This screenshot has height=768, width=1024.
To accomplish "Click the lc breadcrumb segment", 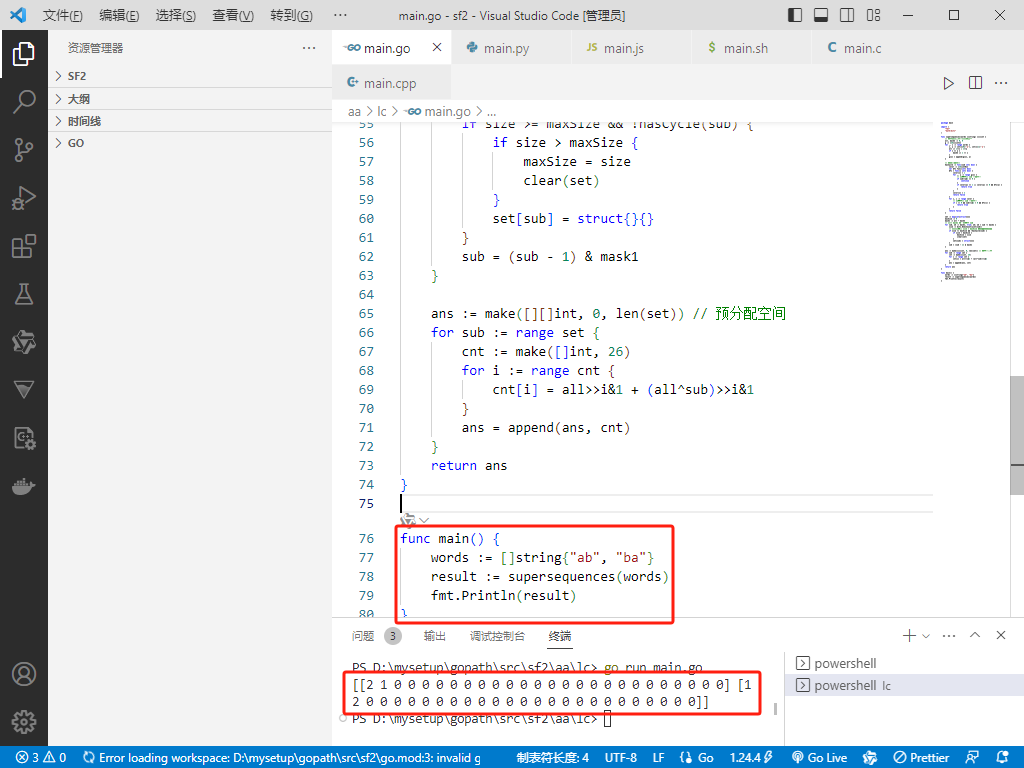I will (x=381, y=112).
